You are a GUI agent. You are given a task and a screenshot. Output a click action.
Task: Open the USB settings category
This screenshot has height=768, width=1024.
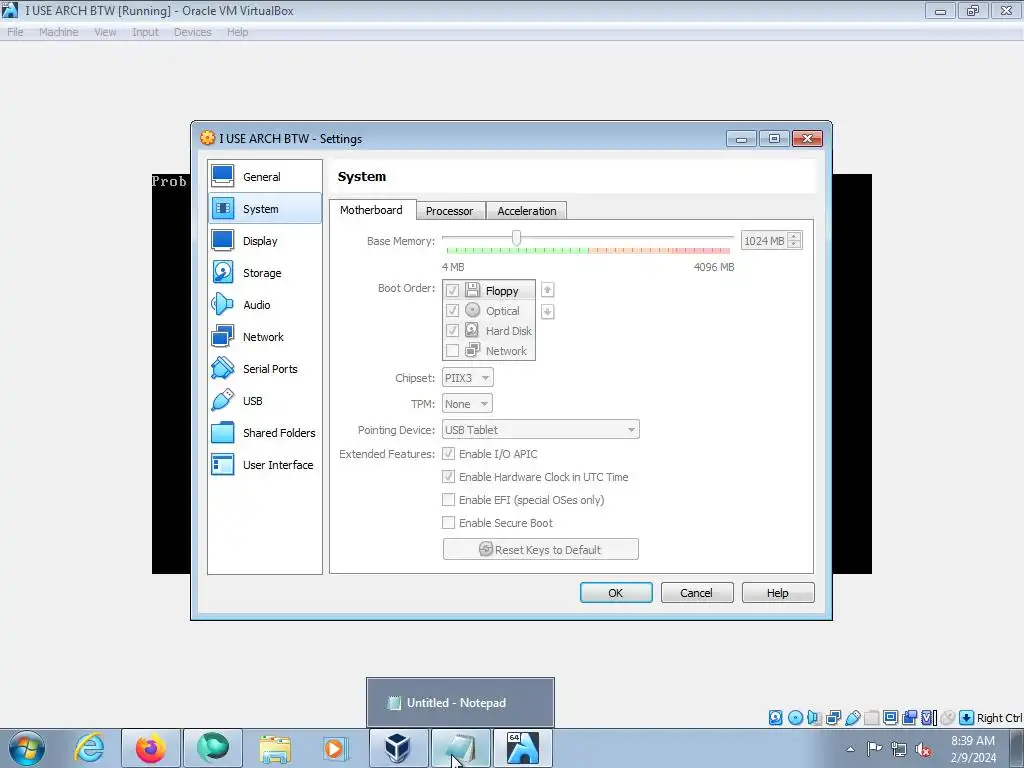point(264,400)
